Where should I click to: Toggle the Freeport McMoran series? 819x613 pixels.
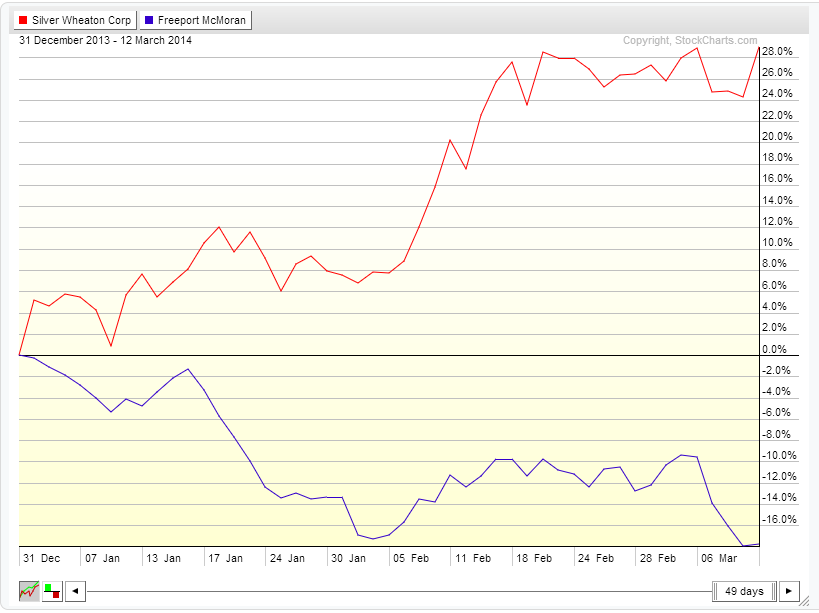click(x=195, y=19)
